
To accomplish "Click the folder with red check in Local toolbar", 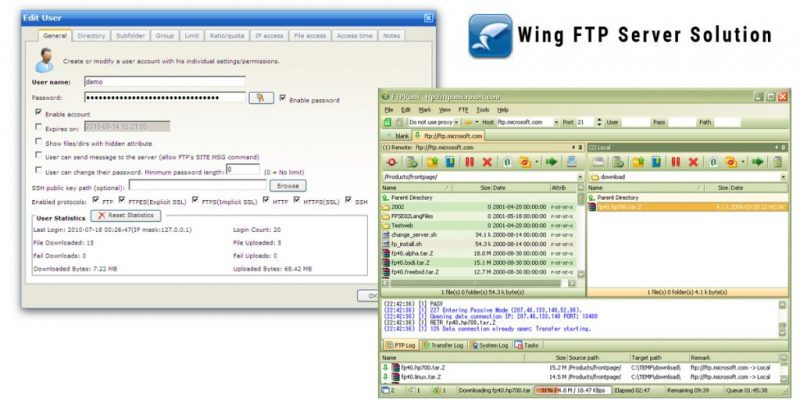I will [x=731, y=162].
